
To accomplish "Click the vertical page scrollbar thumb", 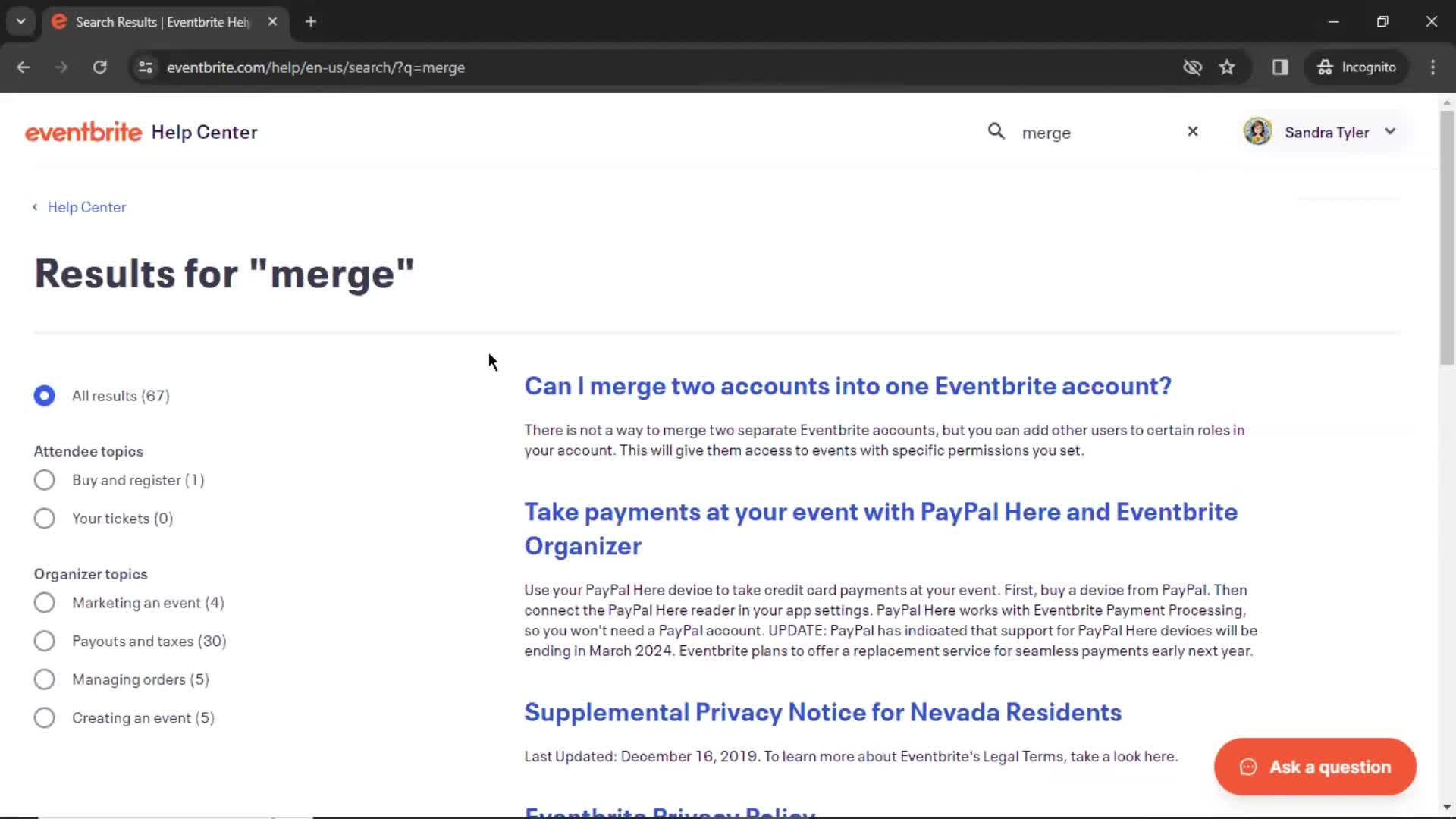I will tap(1447, 238).
